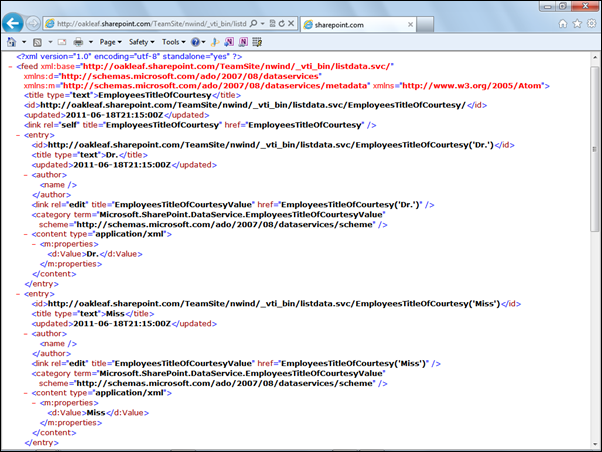Click the OneNote Linked Notes icon
Viewport: 602px width, 452px height.
(x=243, y=42)
